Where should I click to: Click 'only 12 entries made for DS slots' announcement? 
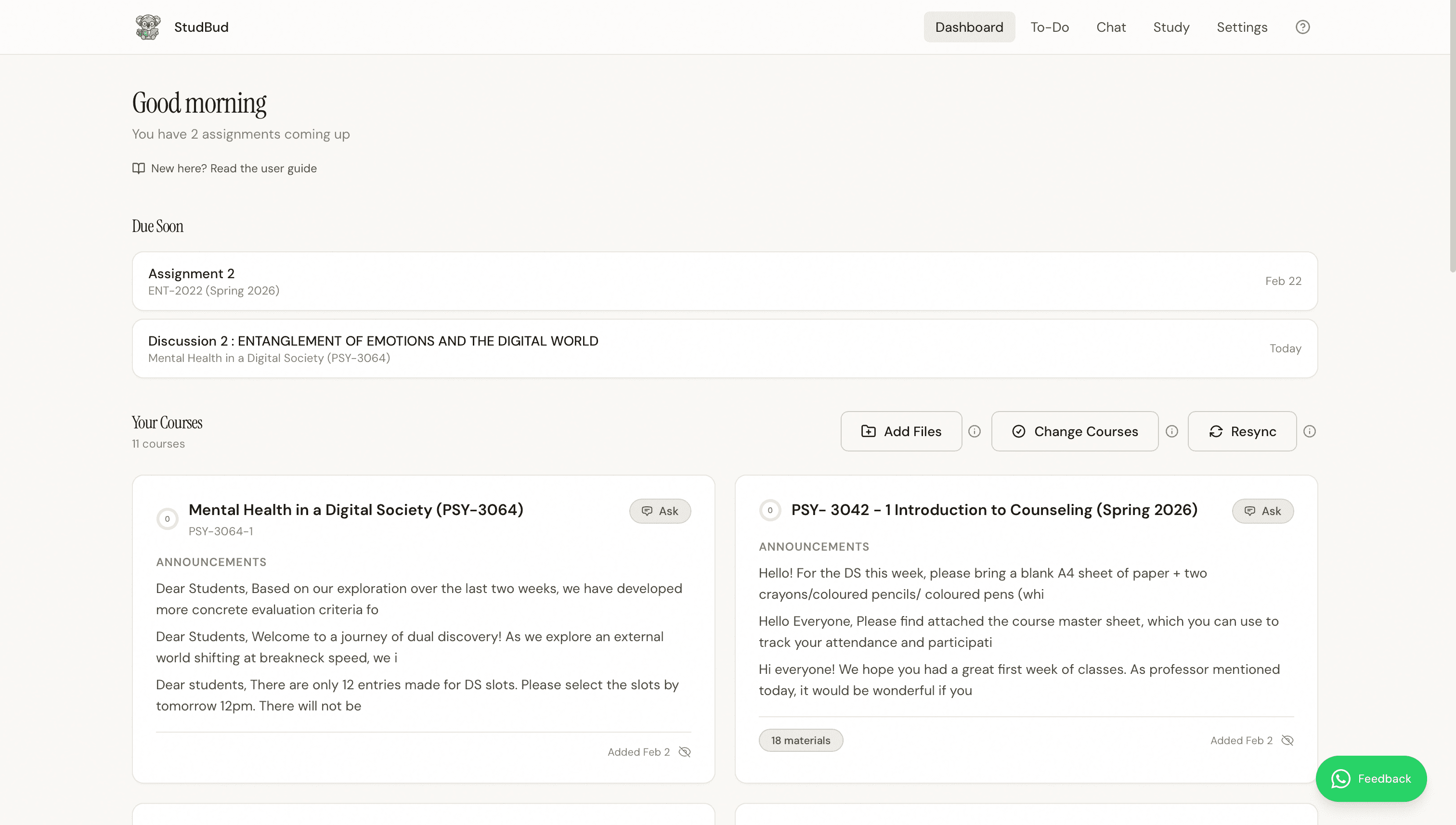coord(417,695)
